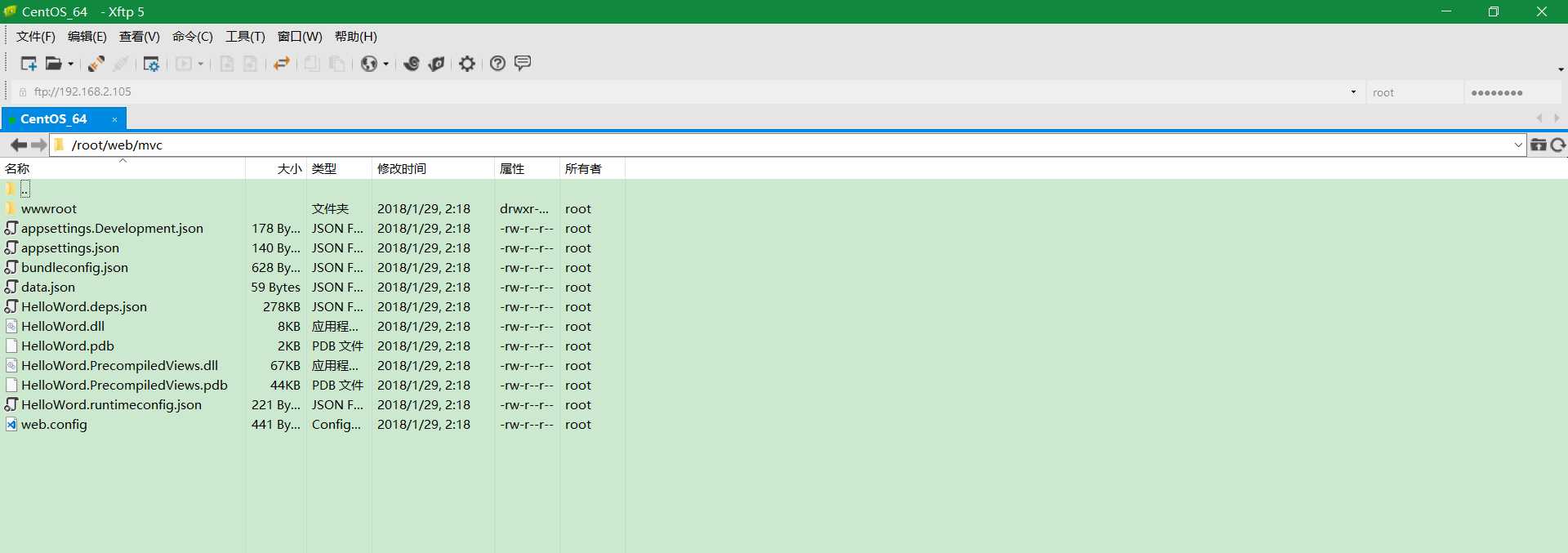This screenshot has width=1568, height=553.
Task: Click the Help question mark icon
Action: (497, 64)
